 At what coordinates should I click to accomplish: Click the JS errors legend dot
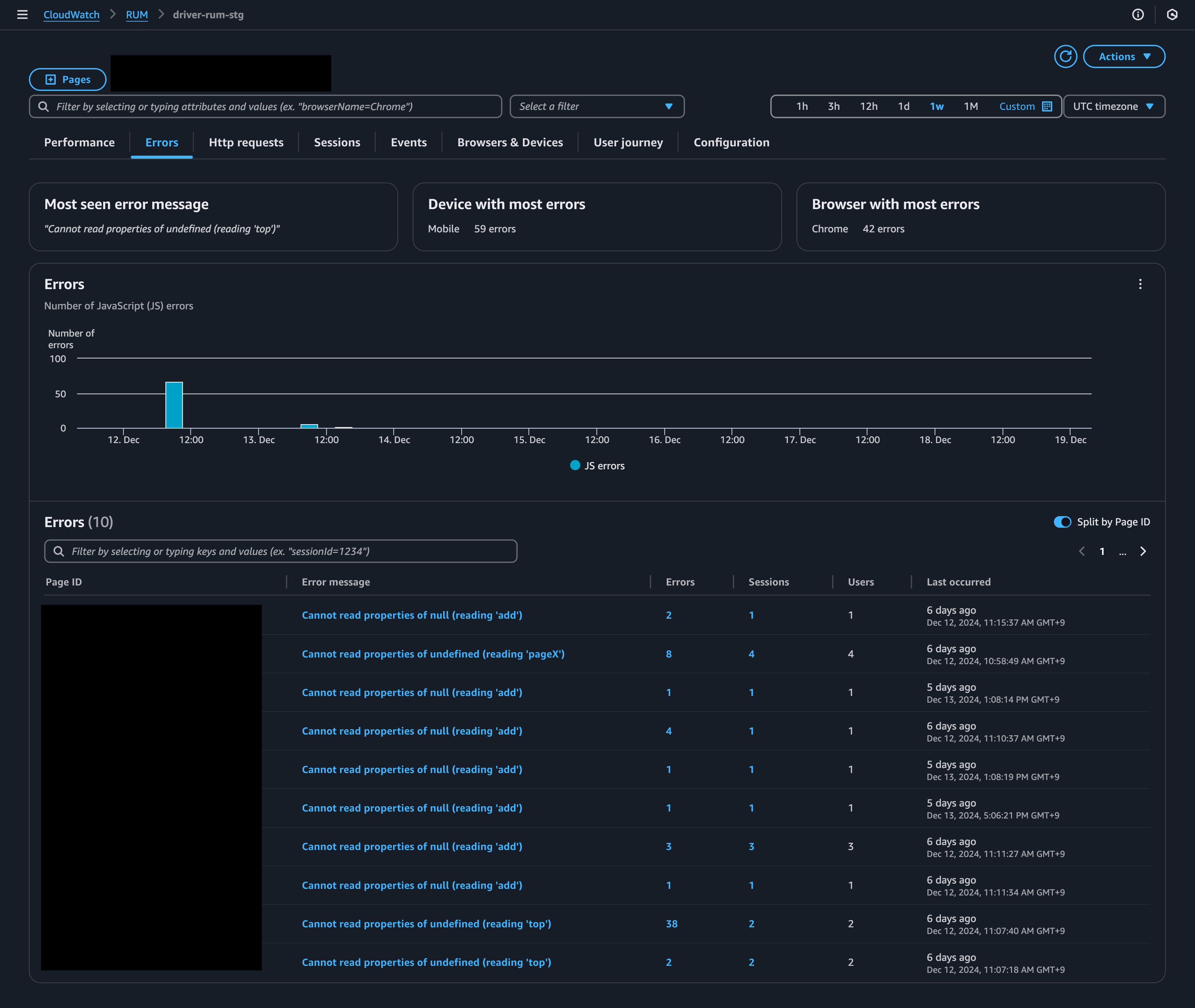click(x=575, y=465)
